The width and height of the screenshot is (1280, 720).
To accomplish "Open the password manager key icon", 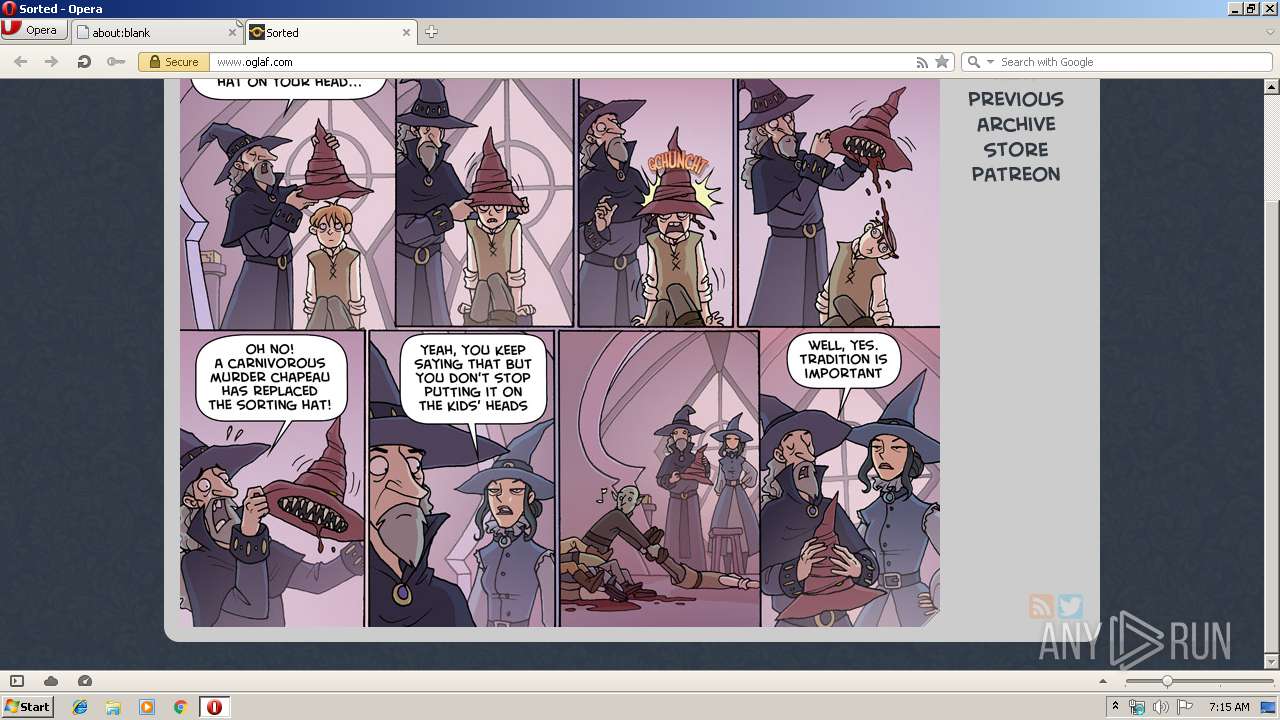I will pyautogui.click(x=115, y=62).
